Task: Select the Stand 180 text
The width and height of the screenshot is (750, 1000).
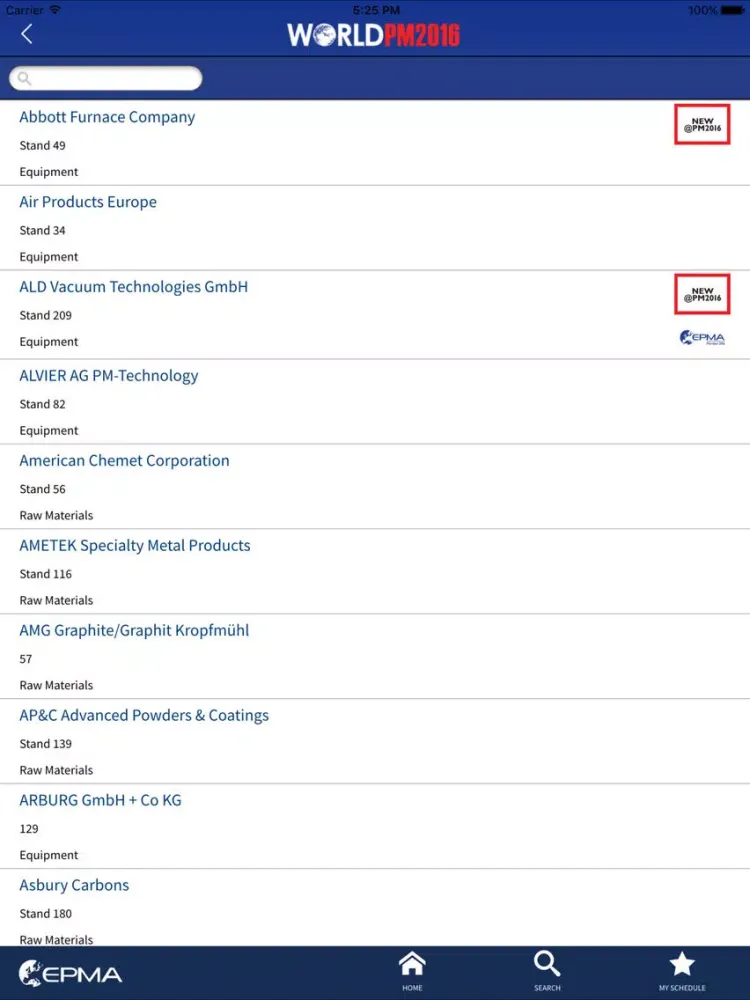Action: pos(45,913)
